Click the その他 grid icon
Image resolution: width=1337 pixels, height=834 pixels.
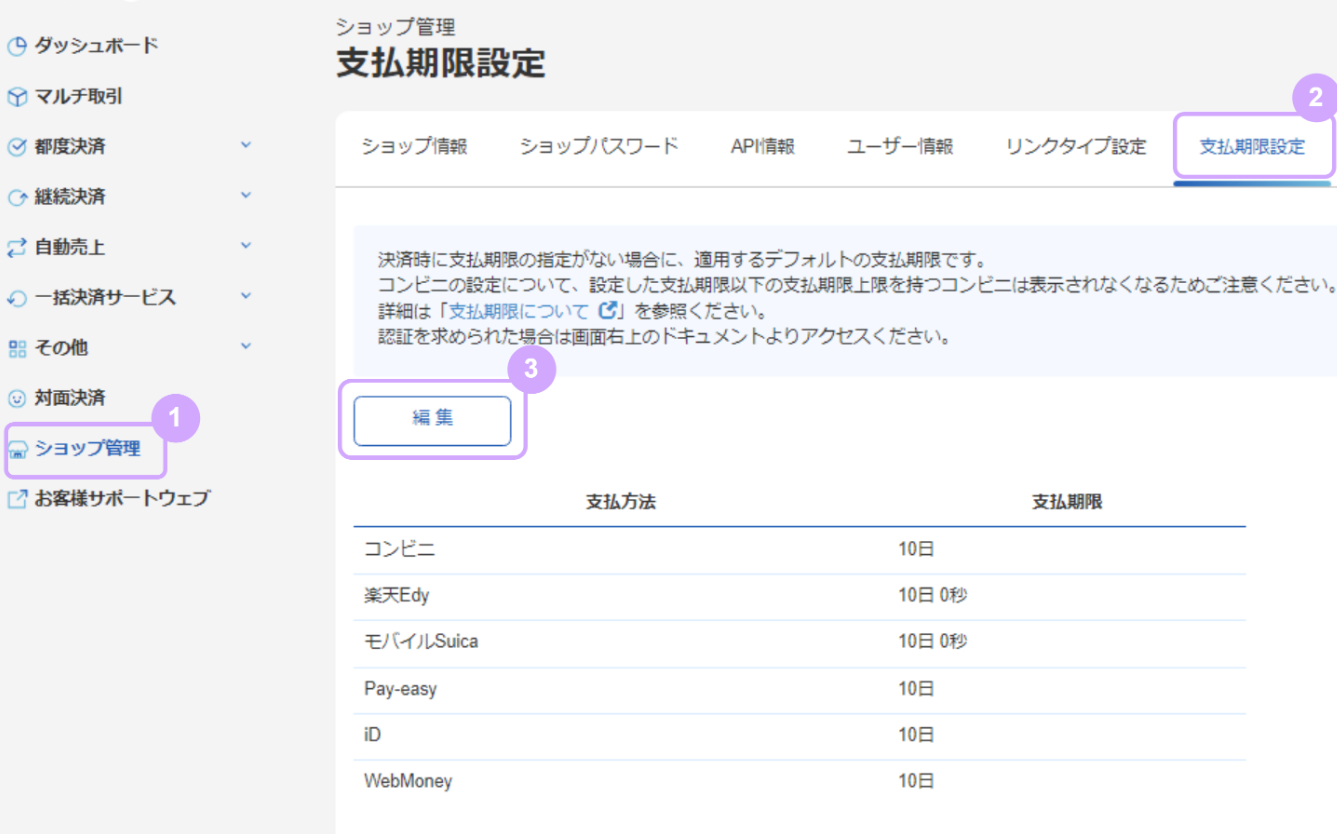point(17,347)
